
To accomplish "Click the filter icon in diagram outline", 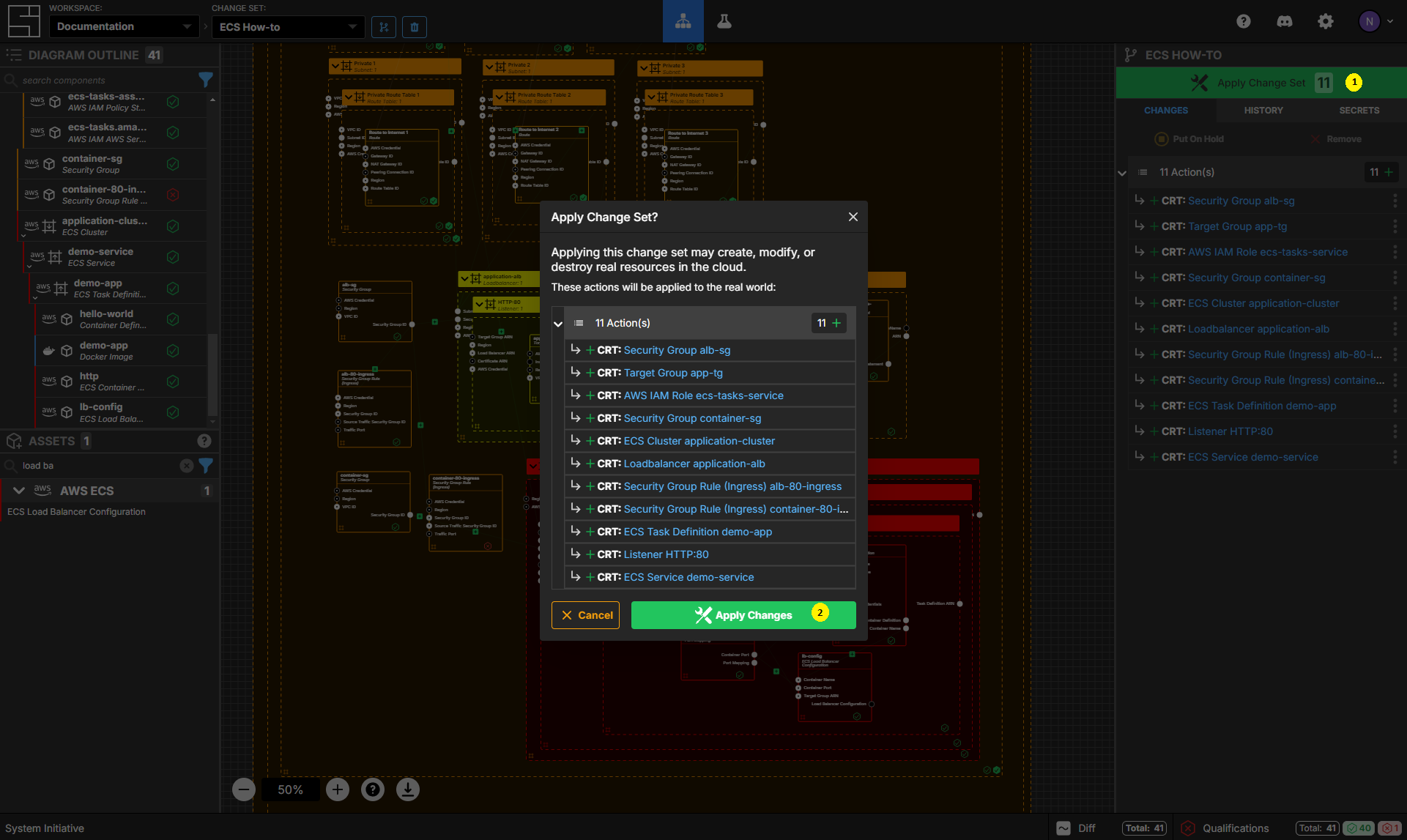I will [205, 79].
